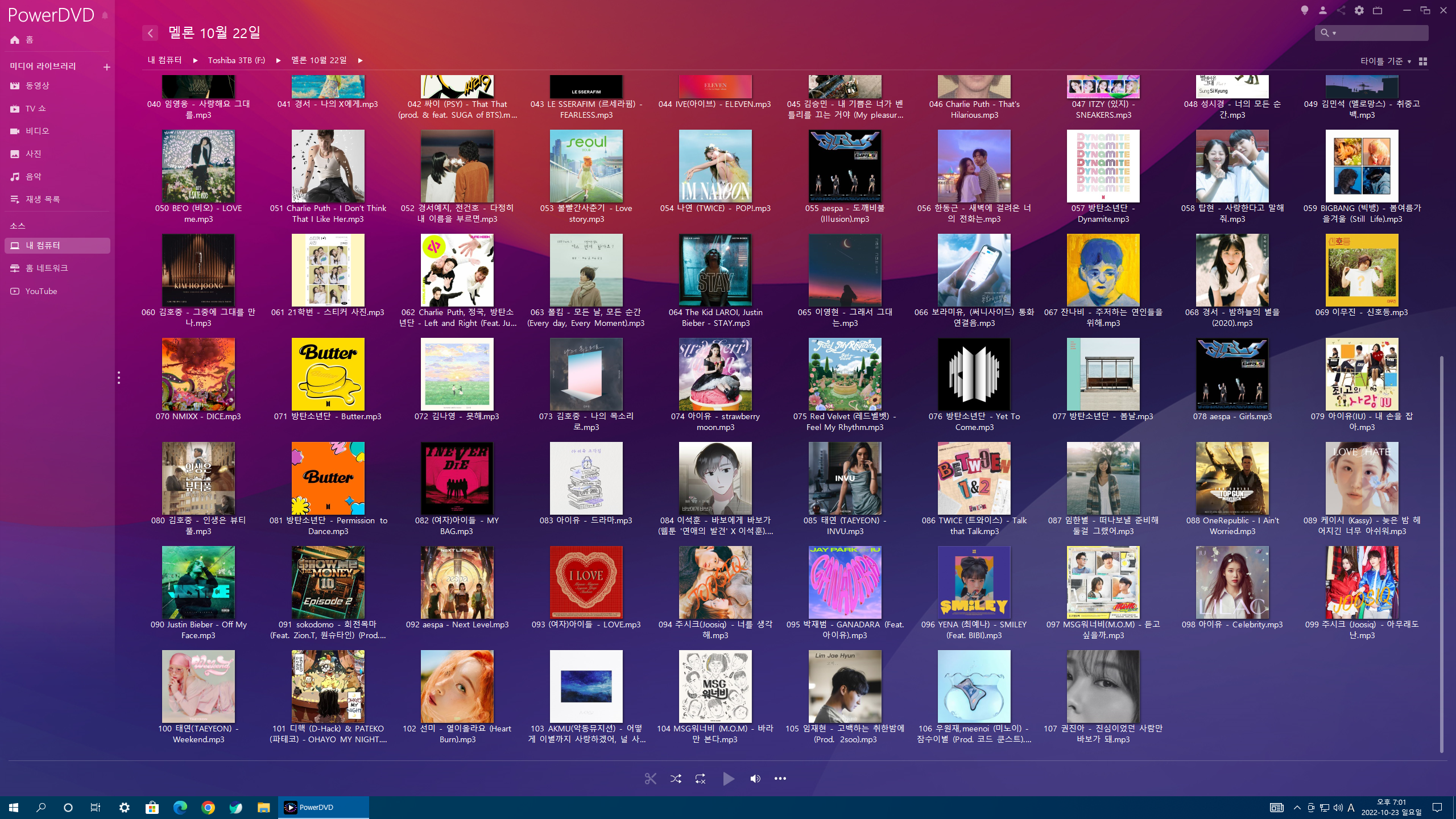Image resolution: width=1456 pixels, height=819 pixels.
Task: Add to media library with plus icon
Action: point(106,67)
